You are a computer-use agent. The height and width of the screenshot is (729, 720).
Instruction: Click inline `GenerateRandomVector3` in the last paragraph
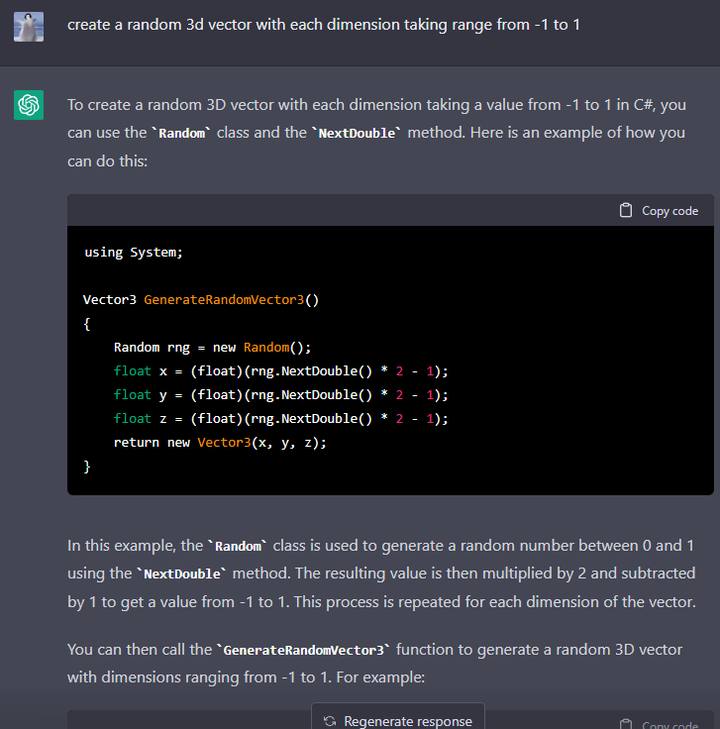(301, 650)
